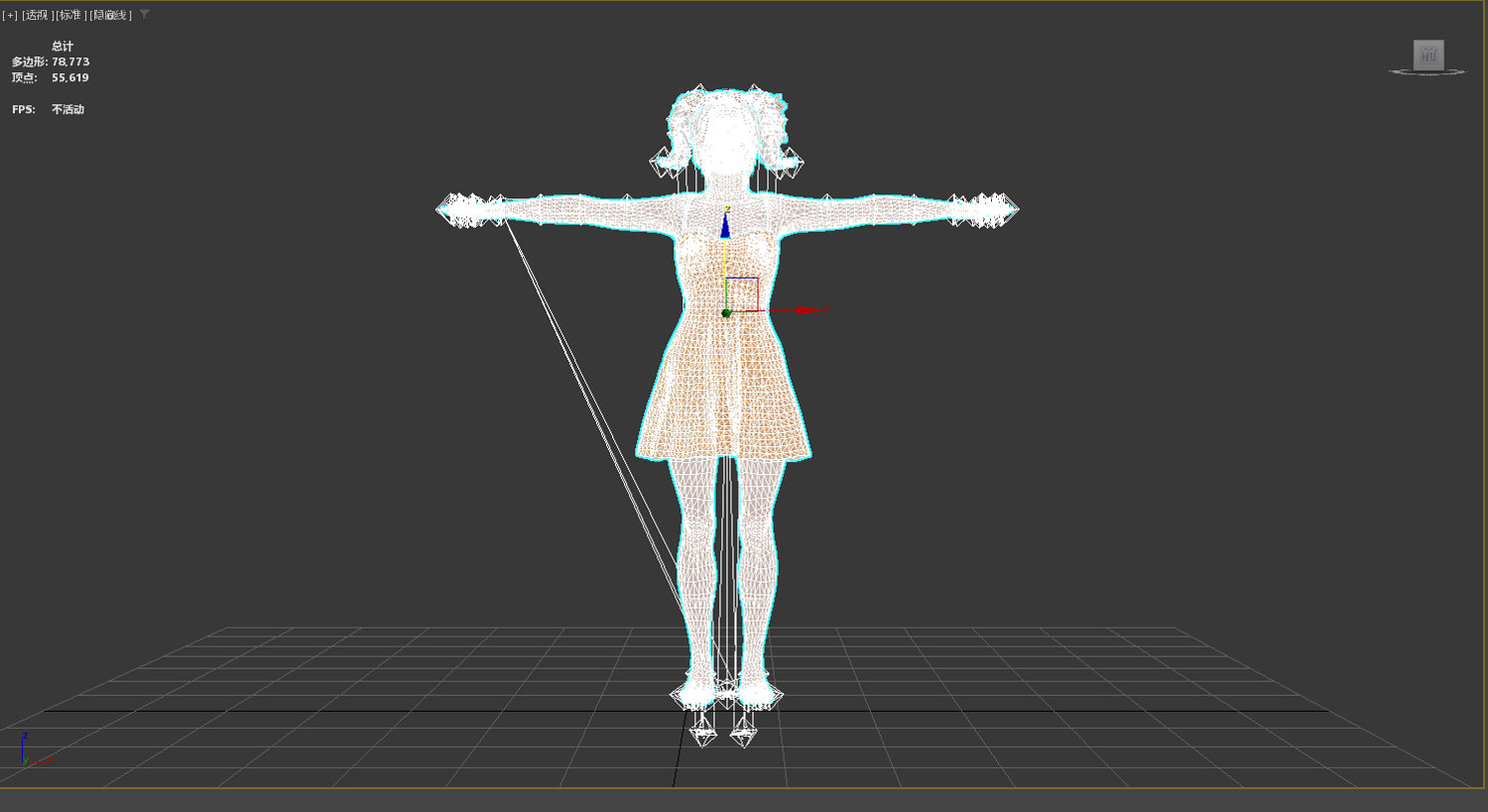
Task: Select the bone on the right hand
Action: (x=984, y=210)
